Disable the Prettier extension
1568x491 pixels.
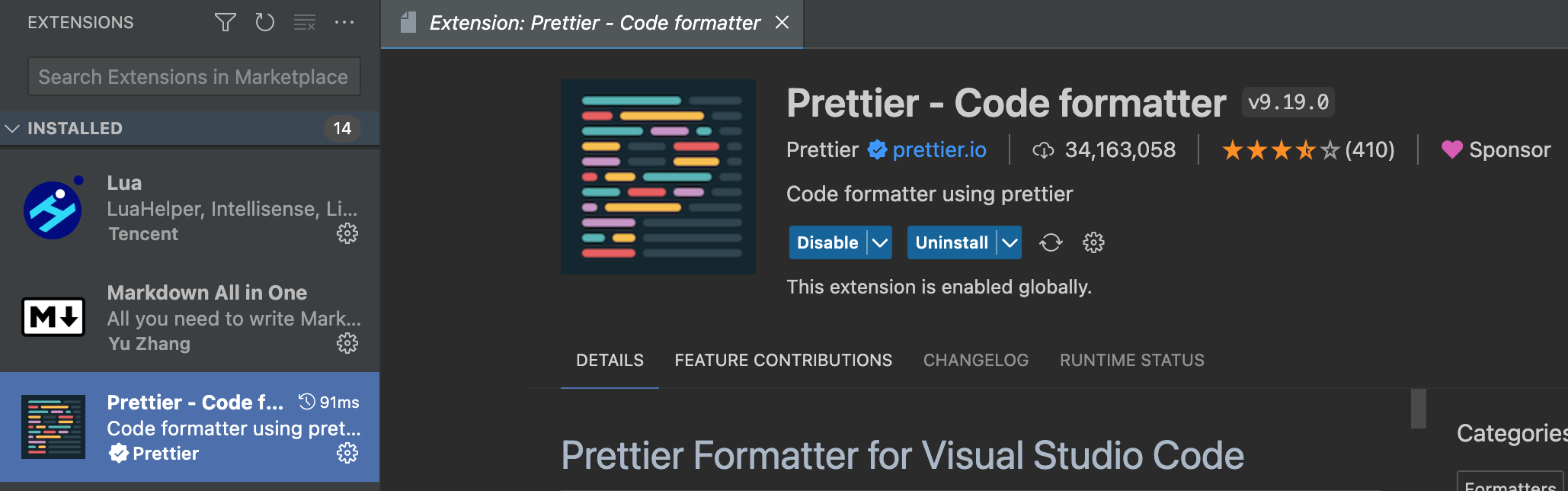[827, 242]
